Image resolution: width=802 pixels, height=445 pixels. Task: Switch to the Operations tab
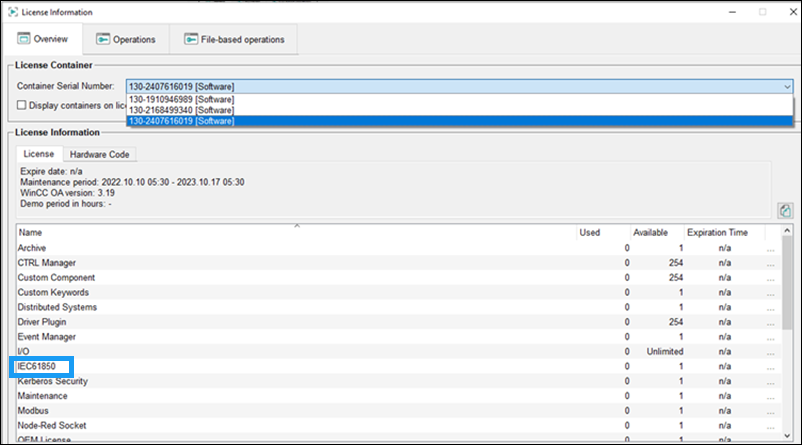tap(127, 39)
